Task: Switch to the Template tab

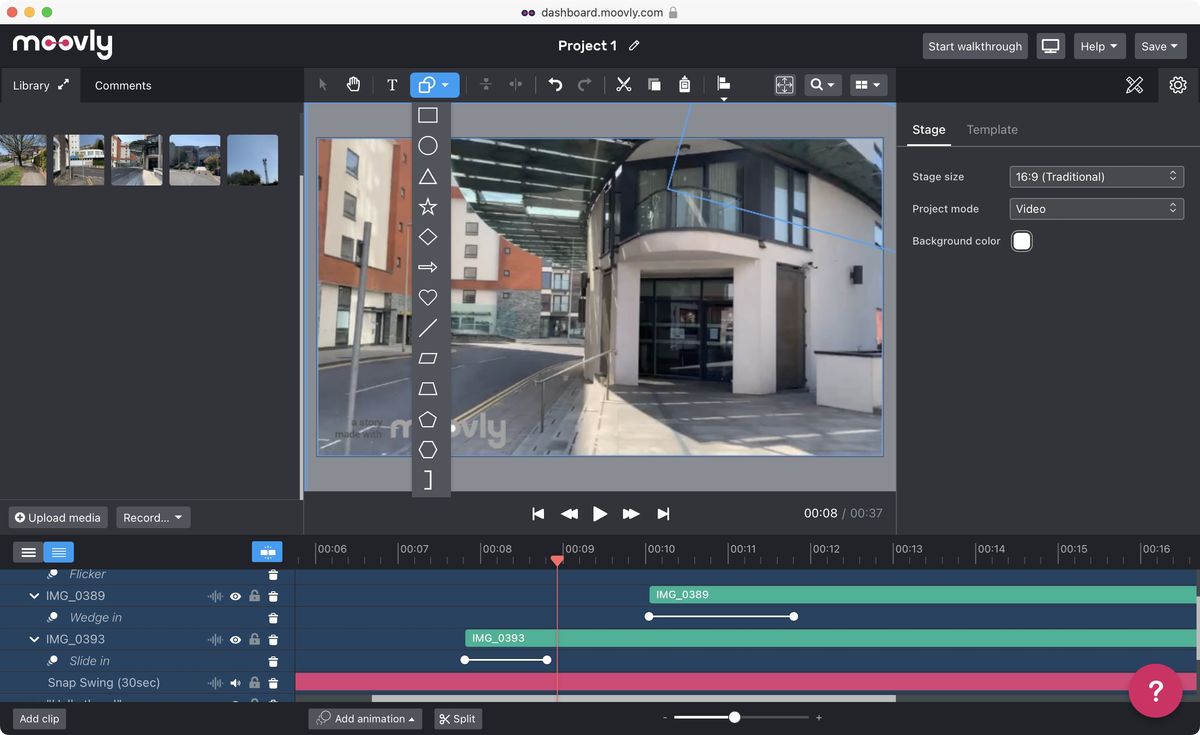Action: 991,130
